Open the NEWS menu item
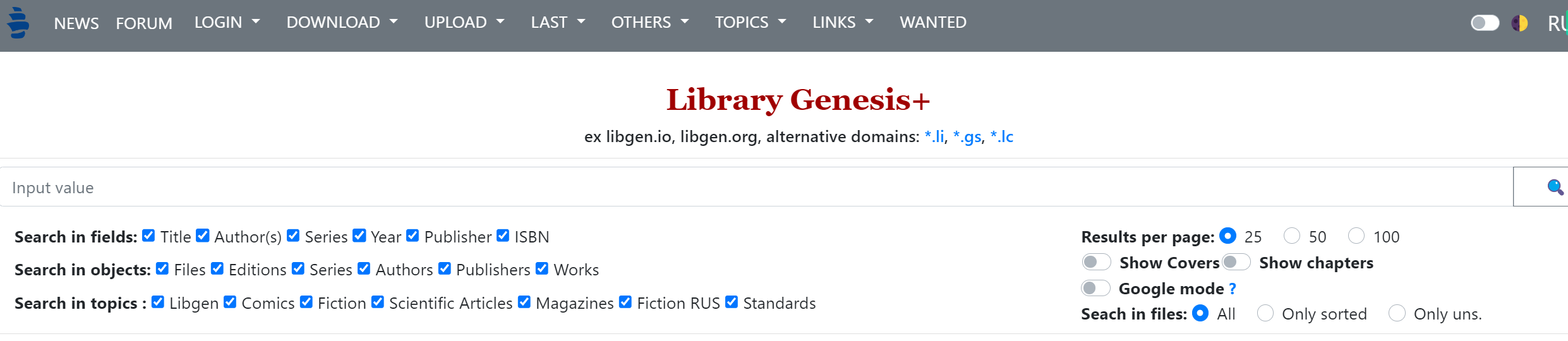Screen dimensions: 1568x341 tap(76, 23)
